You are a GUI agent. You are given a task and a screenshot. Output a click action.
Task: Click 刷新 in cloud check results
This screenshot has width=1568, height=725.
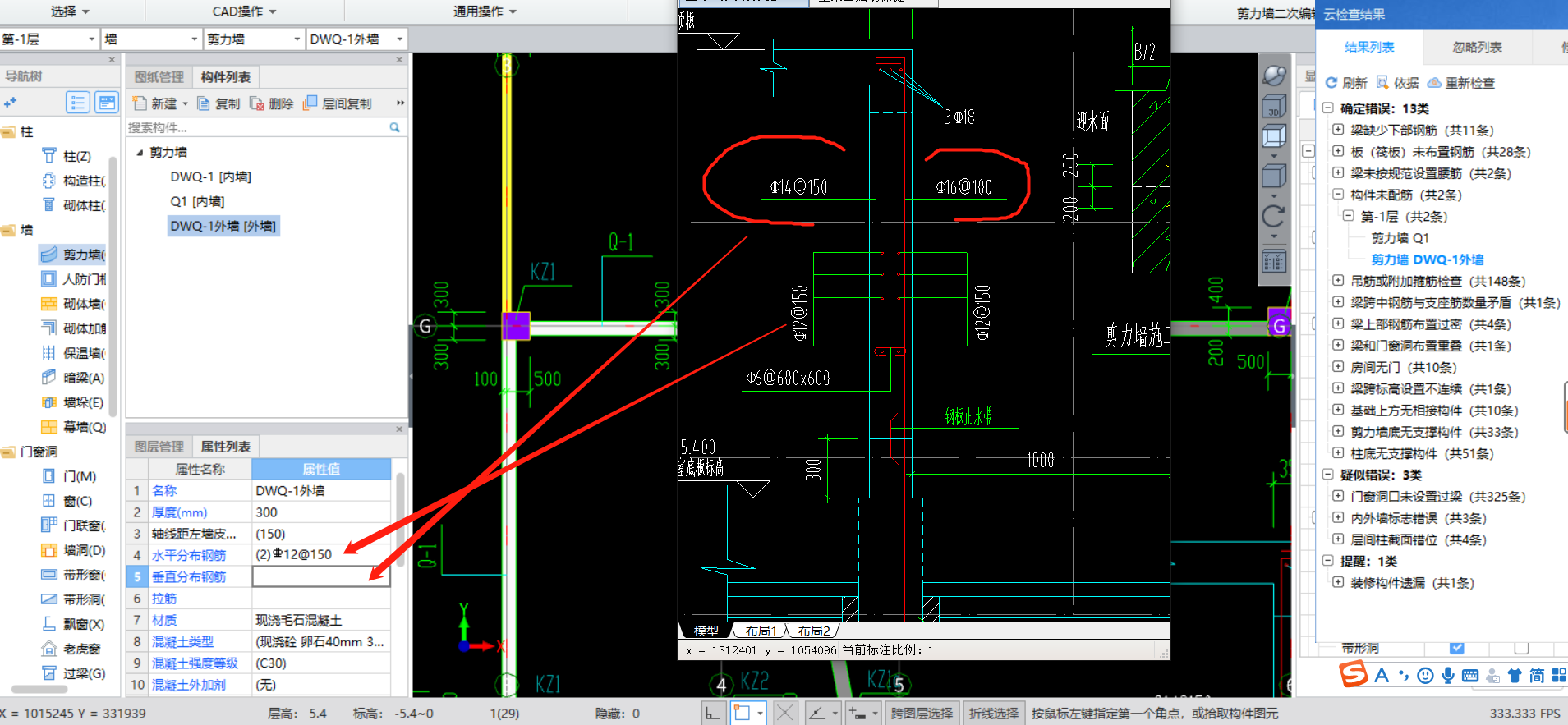pyautogui.click(x=1346, y=82)
